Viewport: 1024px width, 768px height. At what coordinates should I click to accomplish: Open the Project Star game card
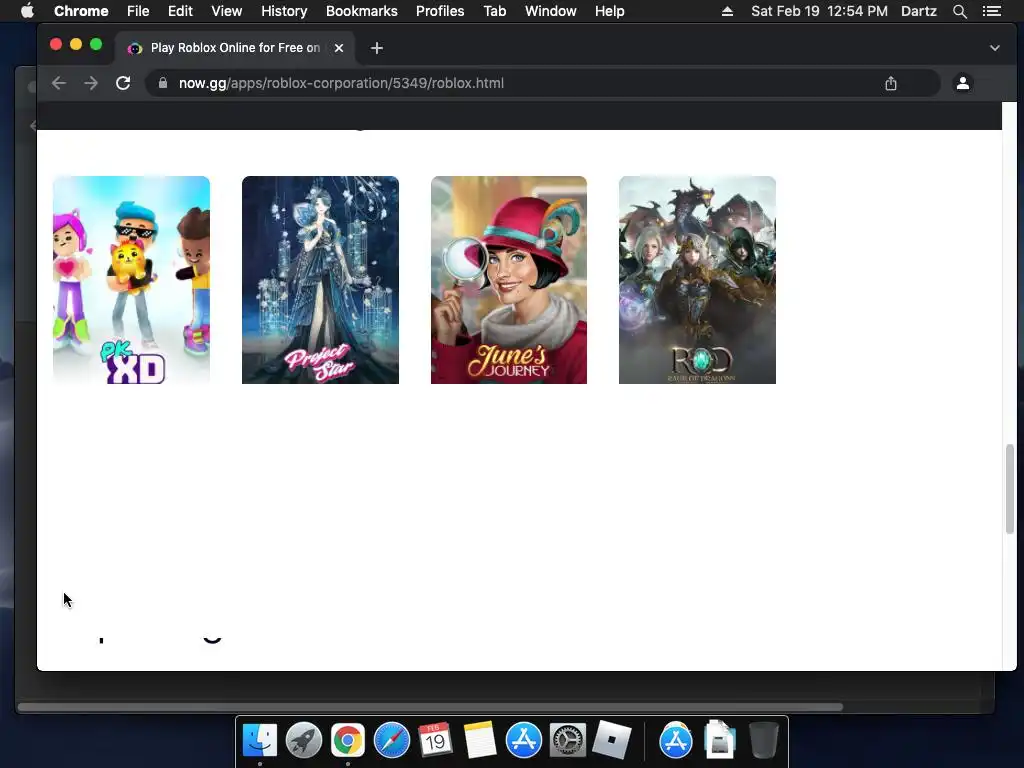(x=320, y=280)
